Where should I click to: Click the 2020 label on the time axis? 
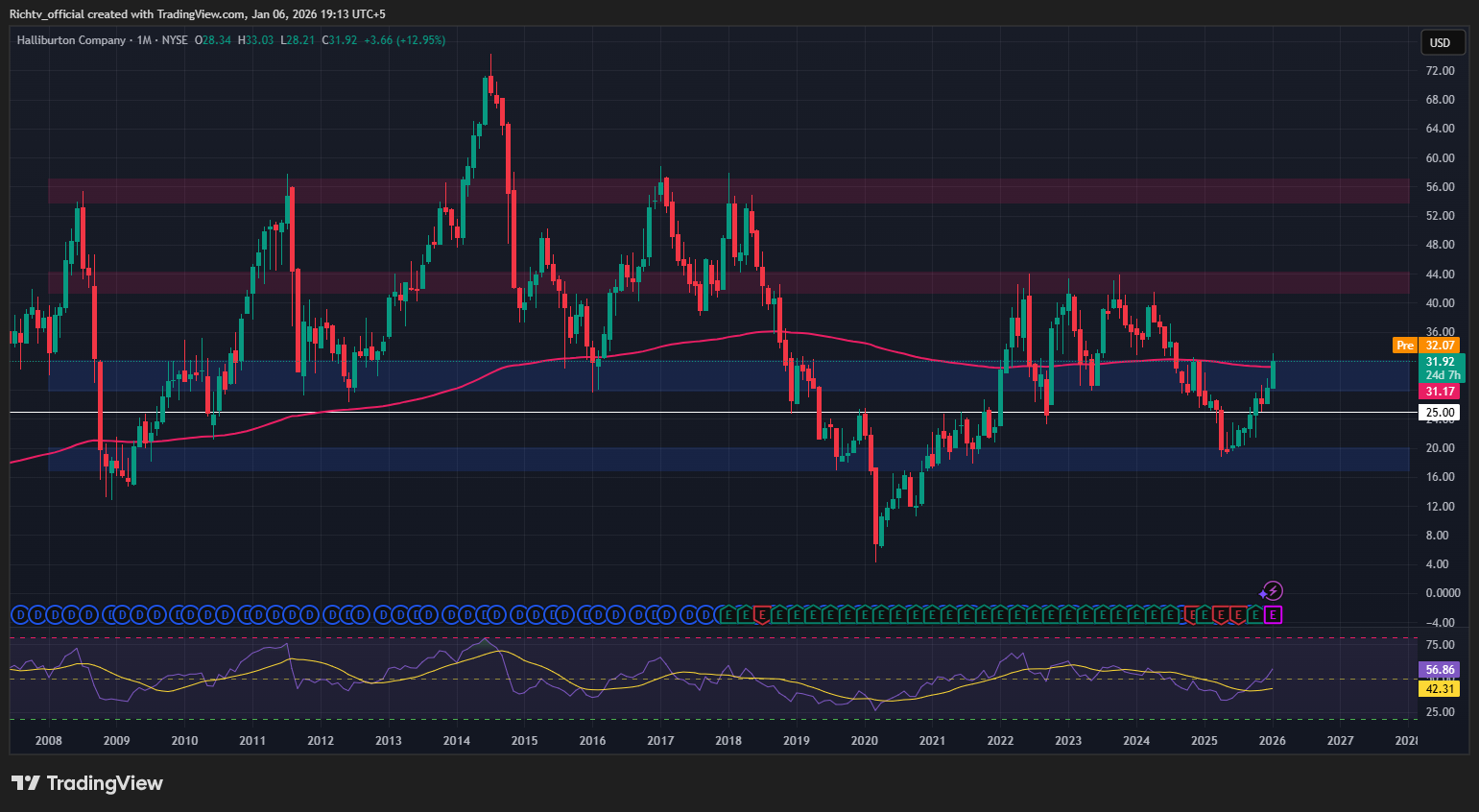(x=863, y=740)
